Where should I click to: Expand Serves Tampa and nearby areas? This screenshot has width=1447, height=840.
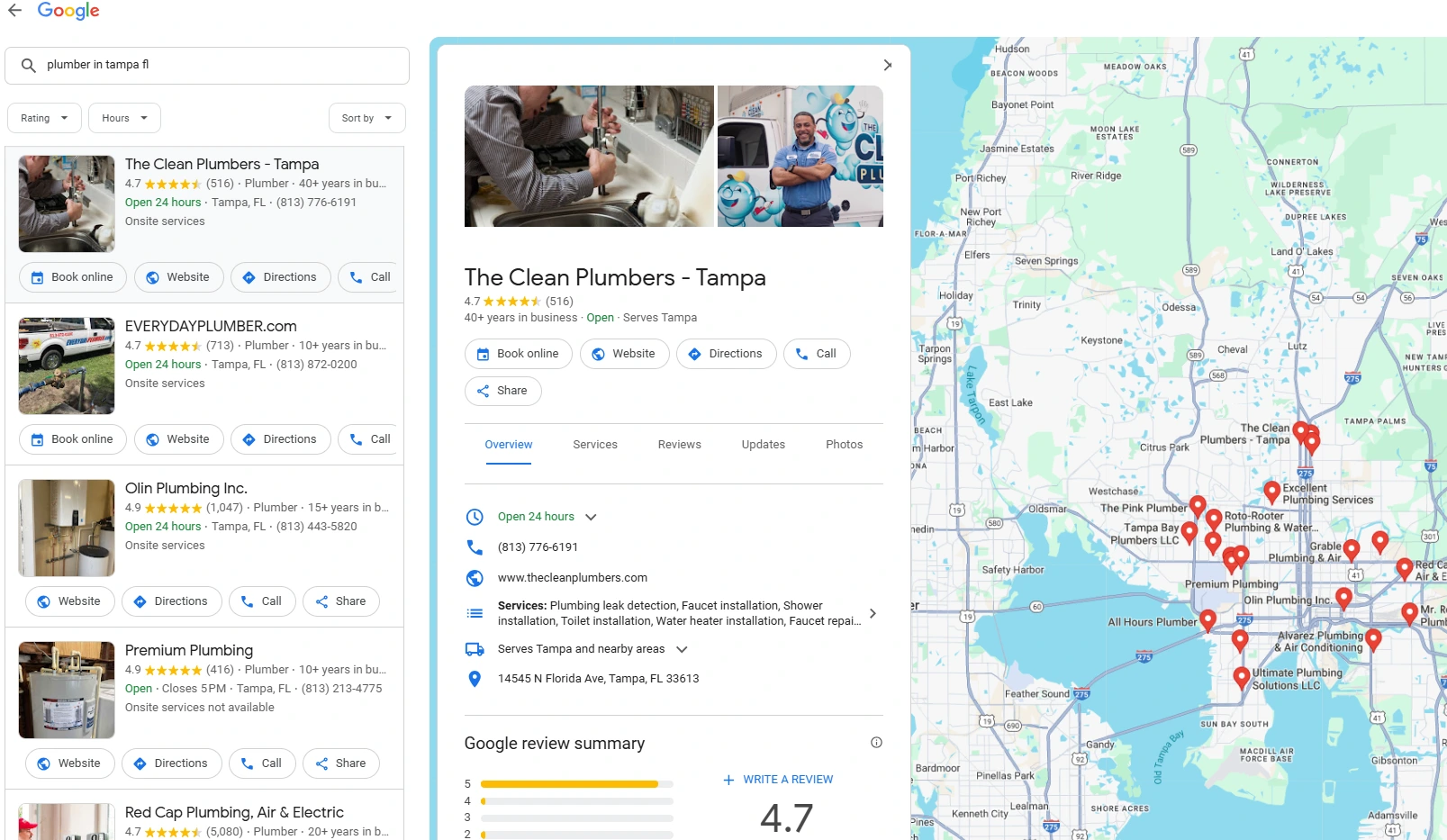click(682, 649)
